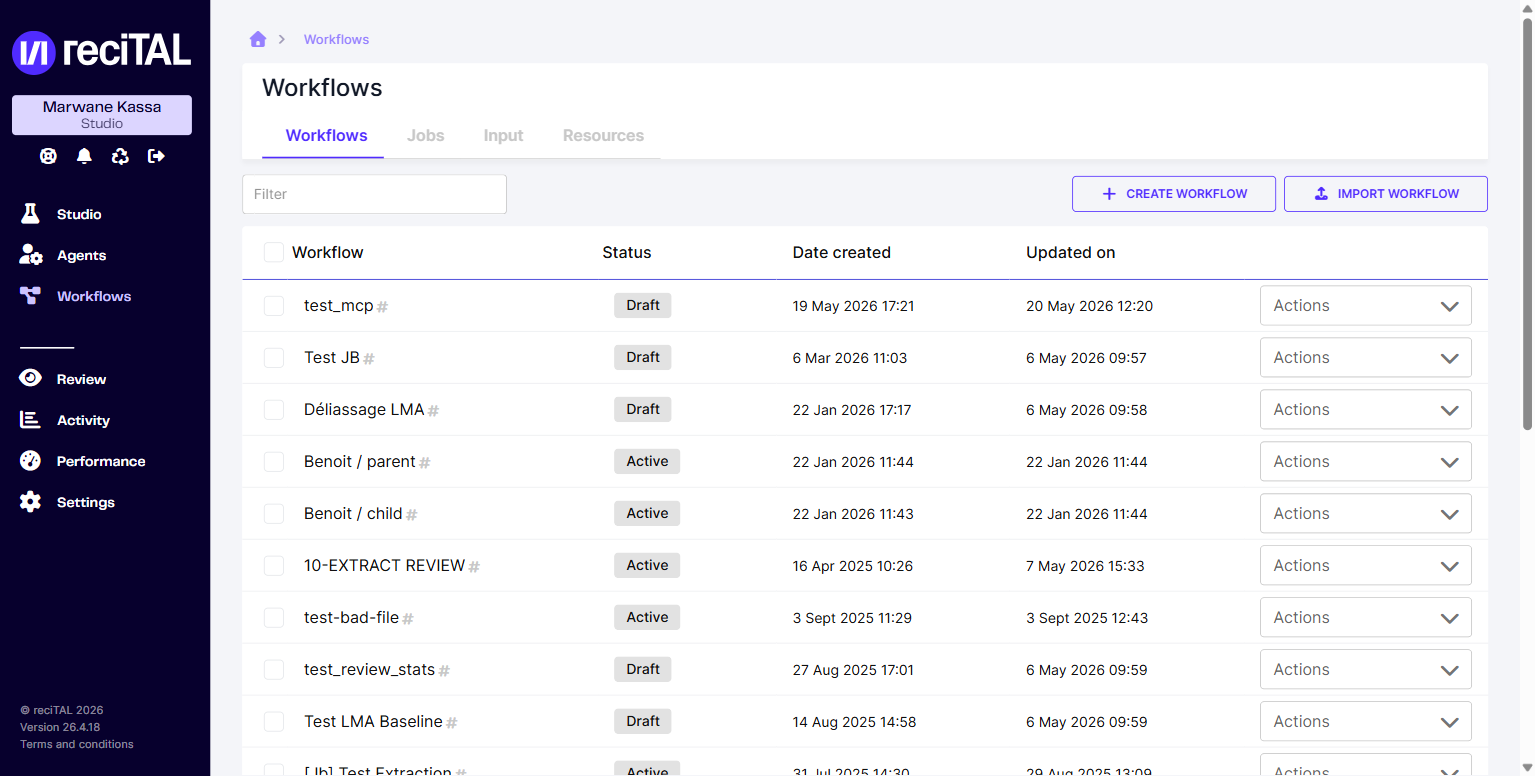Open the Marwane Kassa profile card
1535x776 pixels.
click(x=102, y=115)
